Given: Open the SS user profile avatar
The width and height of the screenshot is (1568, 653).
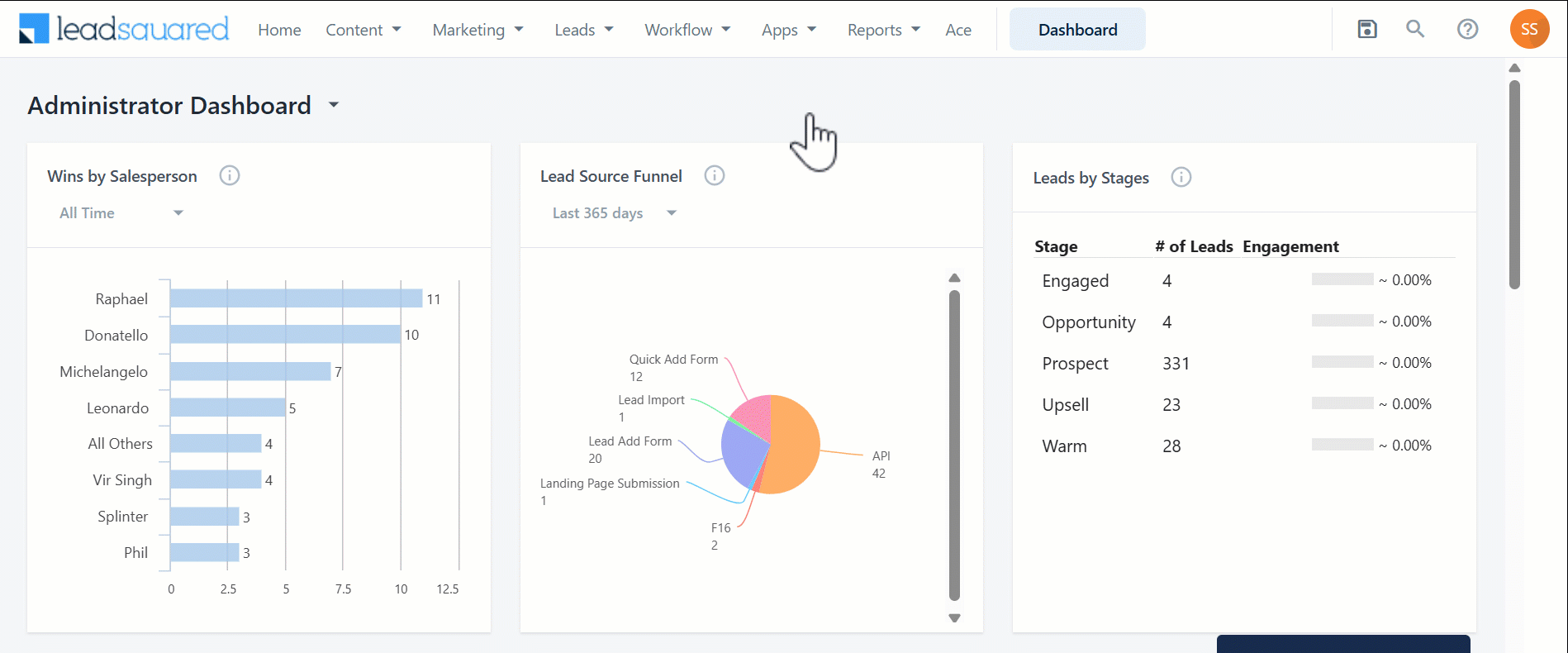Looking at the screenshot, I should coord(1529,30).
